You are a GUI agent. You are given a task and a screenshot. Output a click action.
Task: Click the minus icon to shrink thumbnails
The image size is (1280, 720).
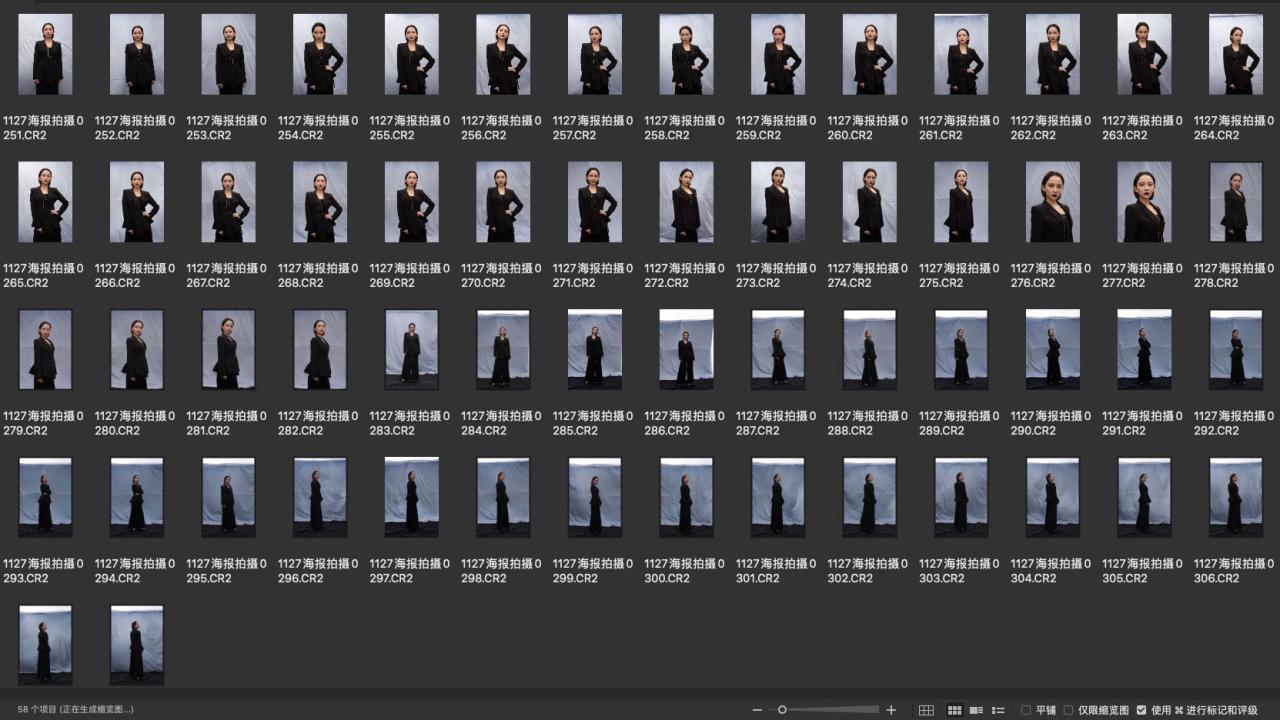tap(757, 710)
